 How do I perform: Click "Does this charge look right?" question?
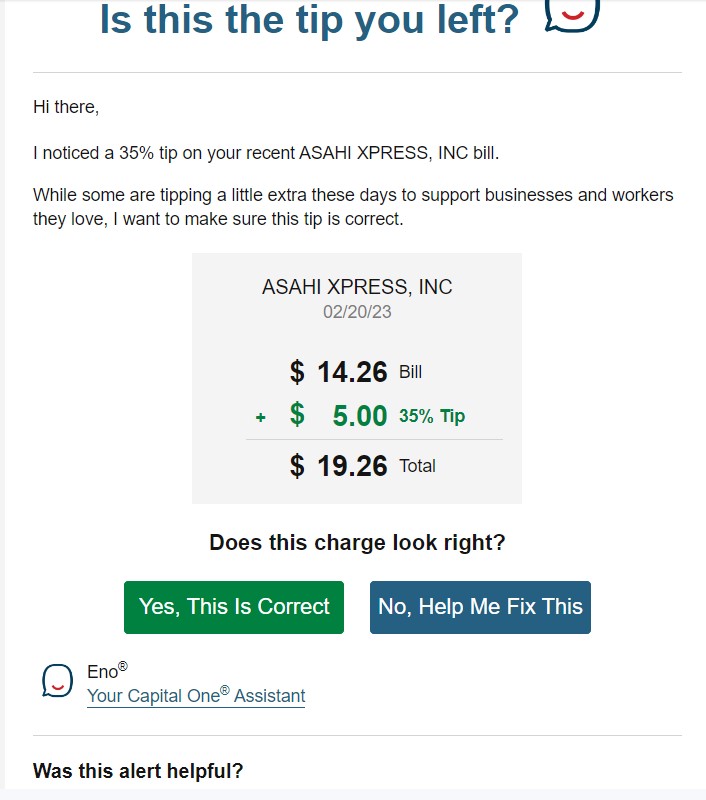[357, 543]
